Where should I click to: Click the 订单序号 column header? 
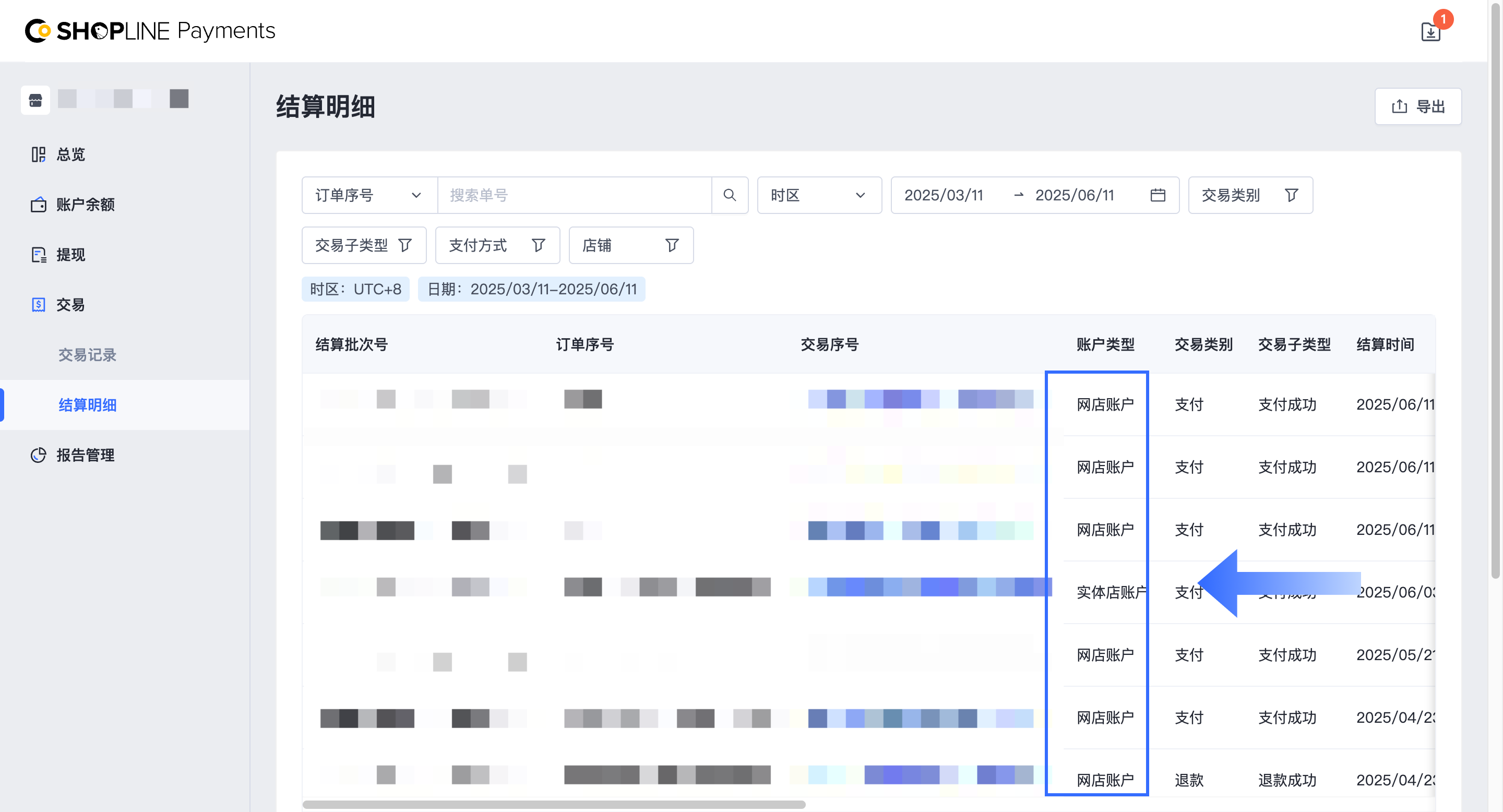(x=584, y=345)
